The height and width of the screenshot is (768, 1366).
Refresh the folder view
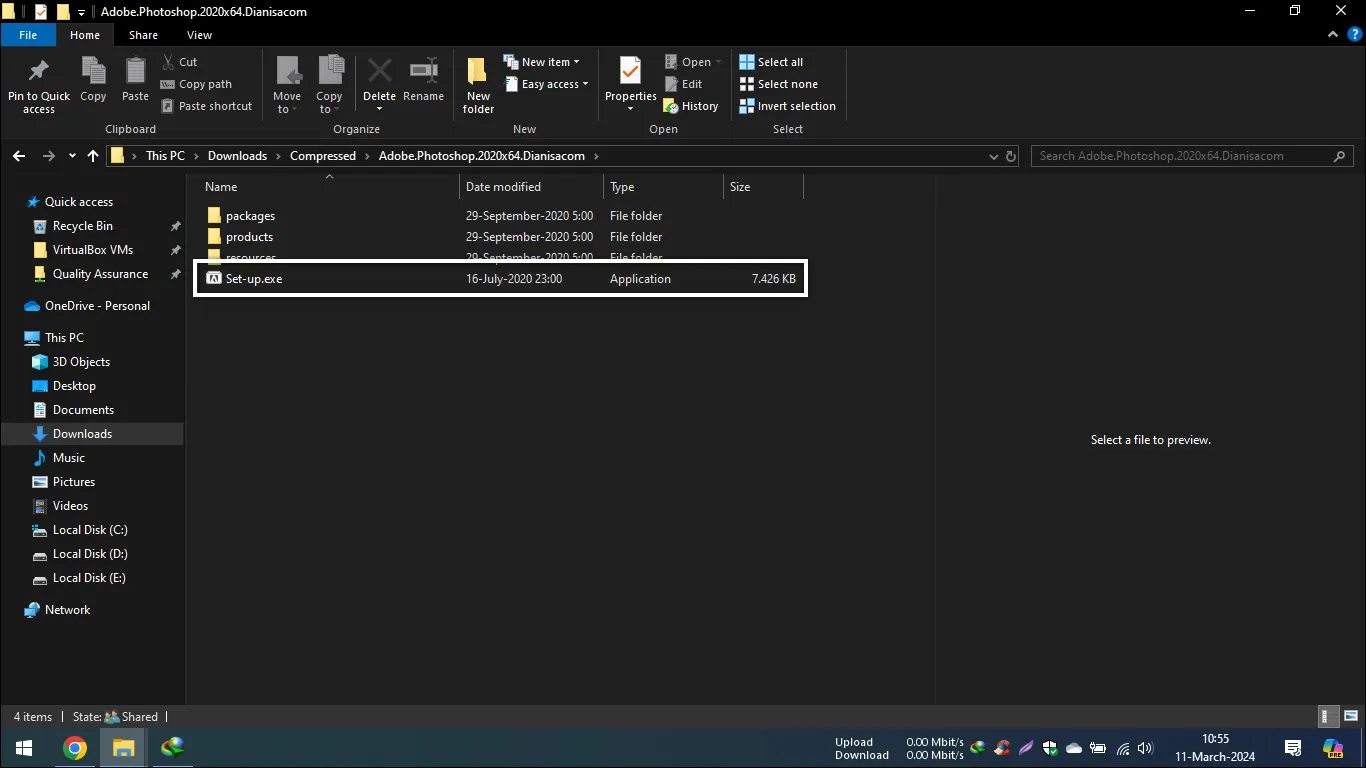(1010, 156)
